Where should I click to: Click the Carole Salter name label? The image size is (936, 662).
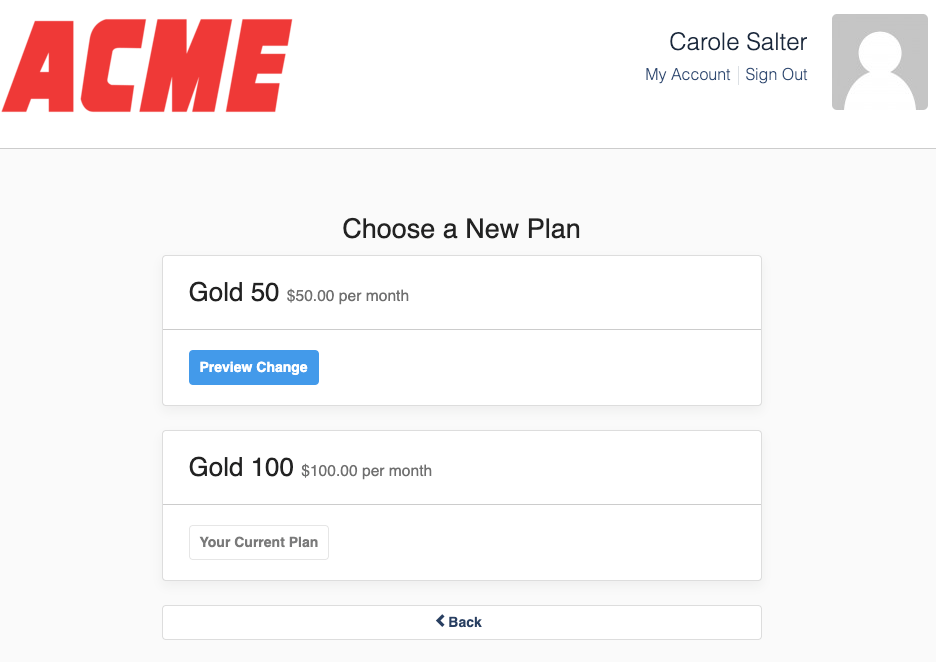(x=737, y=41)
